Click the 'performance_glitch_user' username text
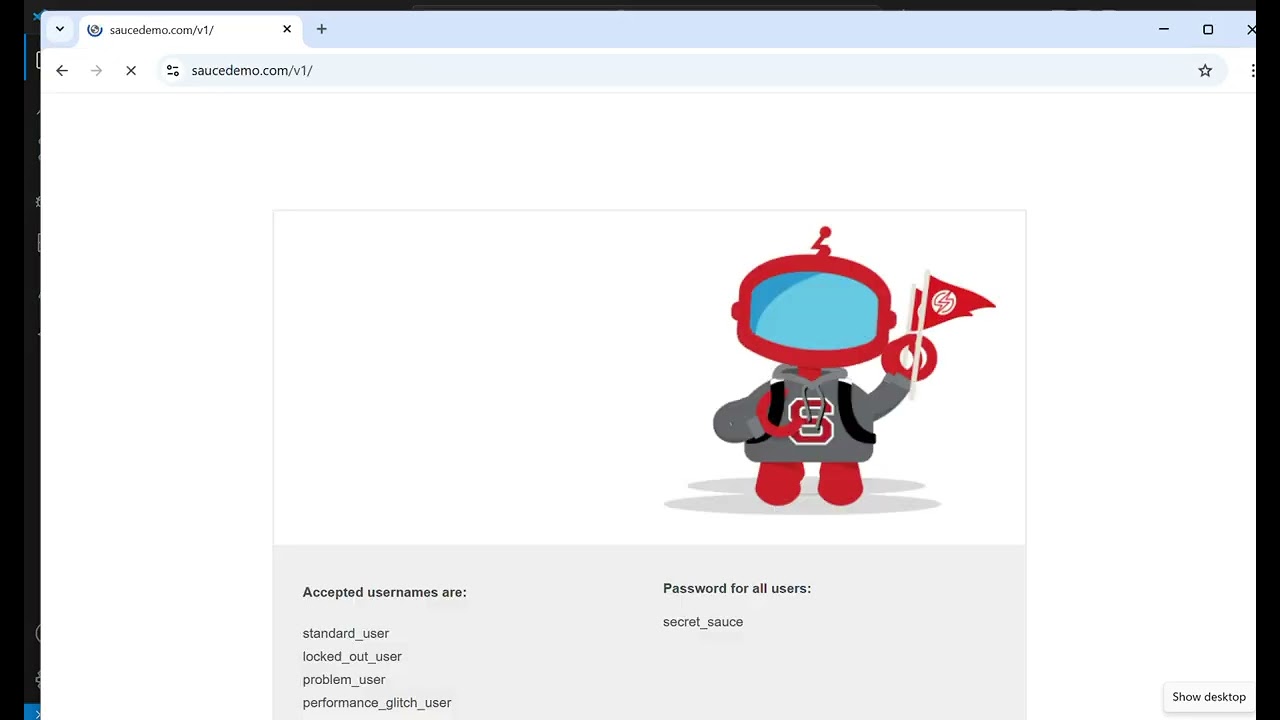Image resolution: width=1280 pixels, height=720 pixels. (x=377, y=702)
